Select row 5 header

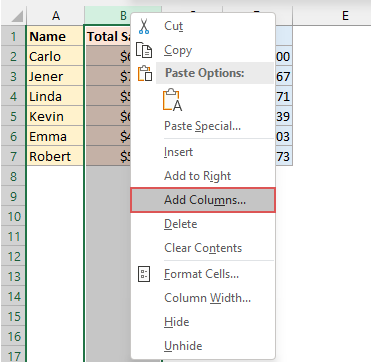pos(13,116)
